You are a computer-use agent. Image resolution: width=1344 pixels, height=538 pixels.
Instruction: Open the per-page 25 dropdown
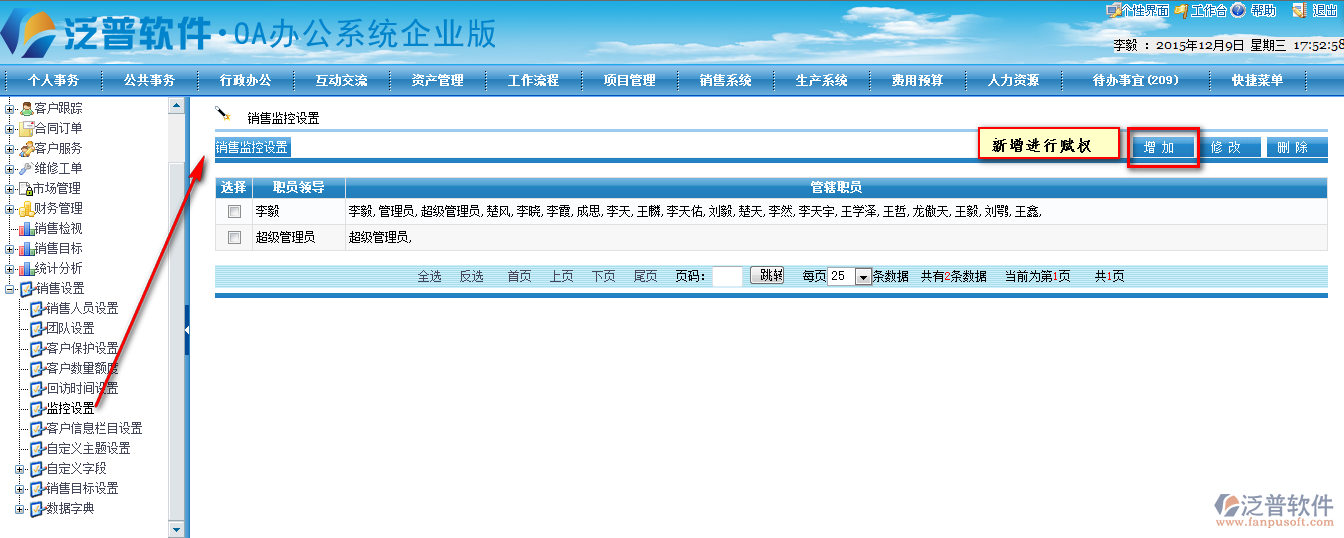pyautogui.click(x=864, y=277)
